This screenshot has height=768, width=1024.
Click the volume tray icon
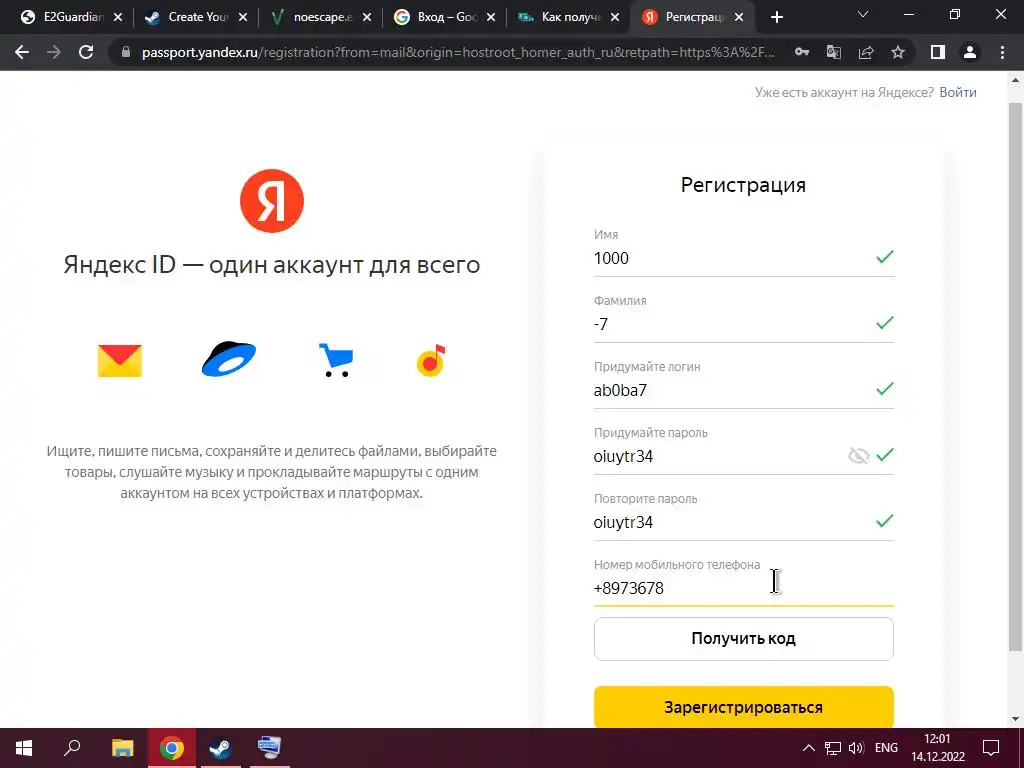(856, 748)
